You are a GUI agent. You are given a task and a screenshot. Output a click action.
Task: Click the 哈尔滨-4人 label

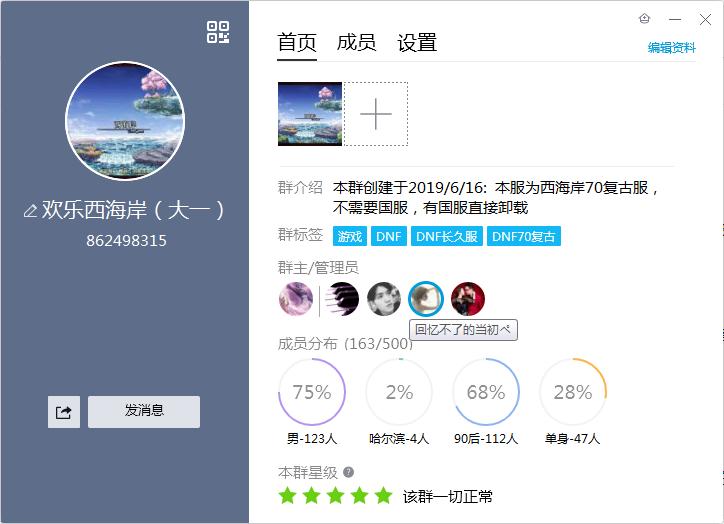(399, 438)
